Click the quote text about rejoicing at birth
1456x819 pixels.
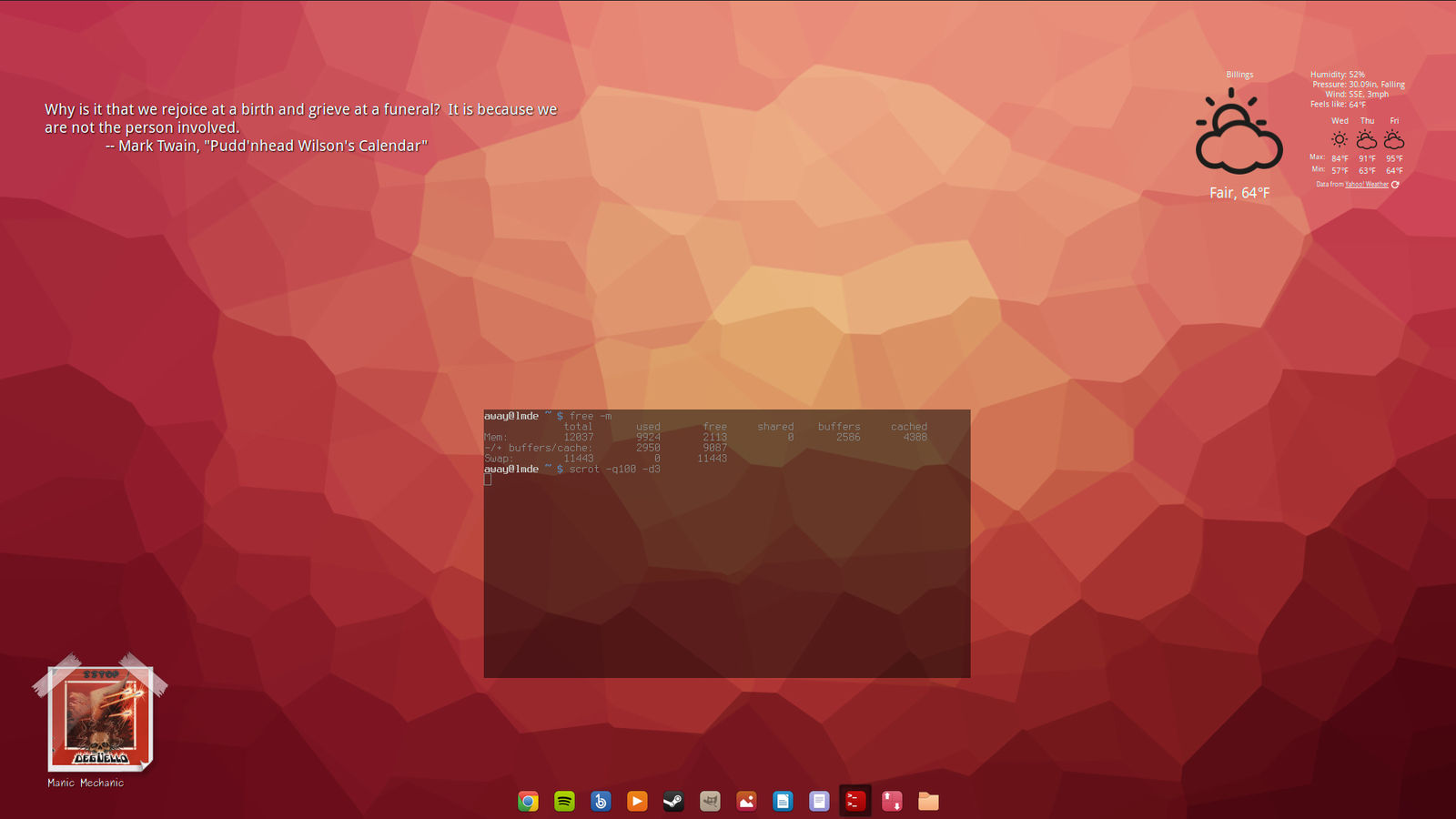coord(300,118)
